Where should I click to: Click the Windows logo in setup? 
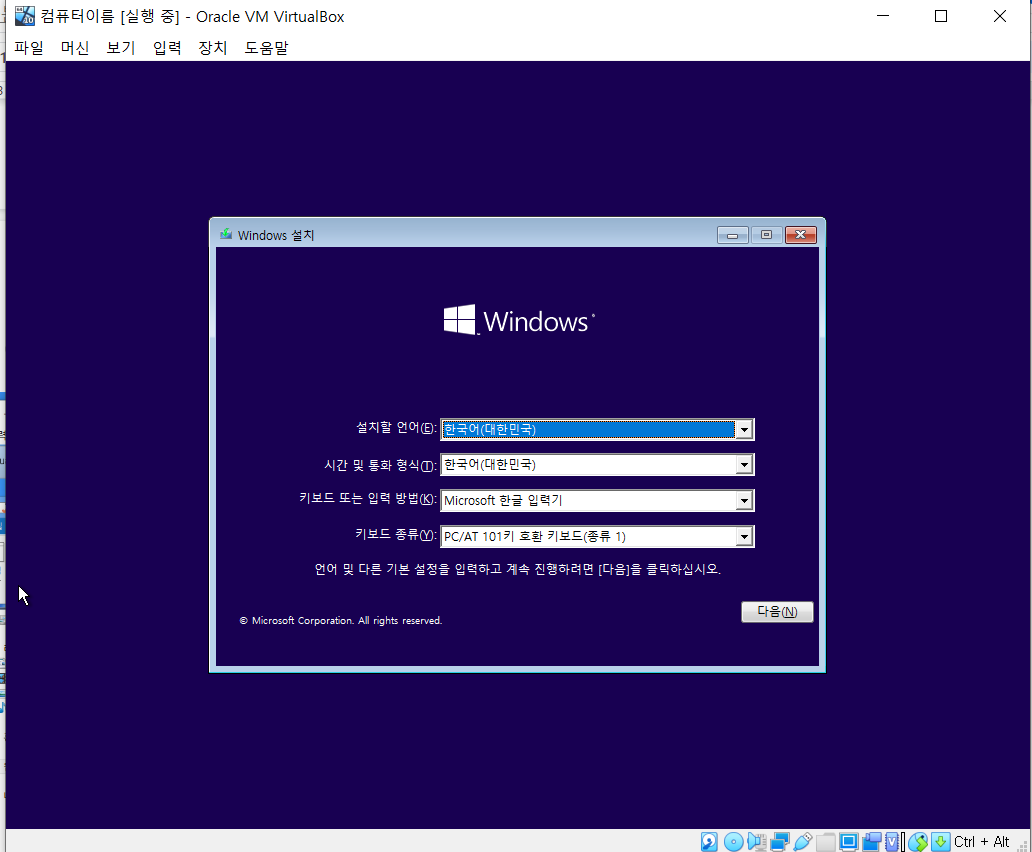[x=459, y=320]
